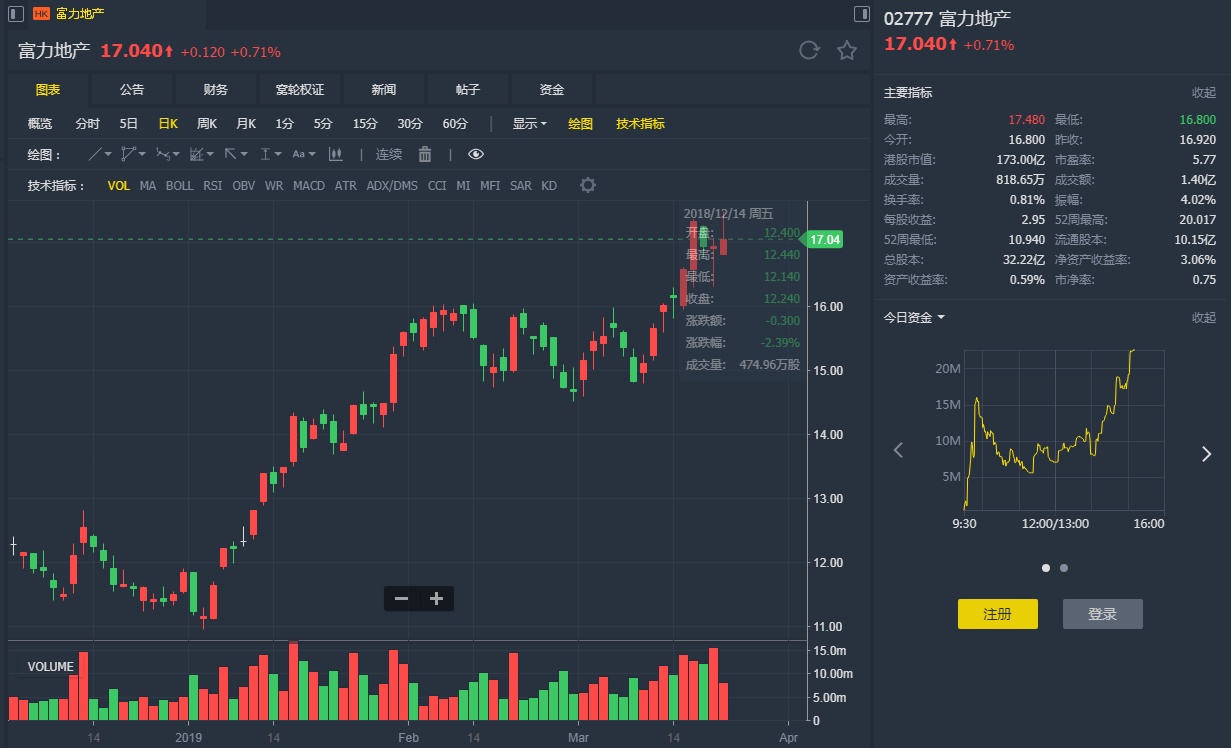The height and width of the screenshot is (748, 1231).
Task: Go to second capital chart page dot
Action: pyautogui.click(x=1064, y=568)
